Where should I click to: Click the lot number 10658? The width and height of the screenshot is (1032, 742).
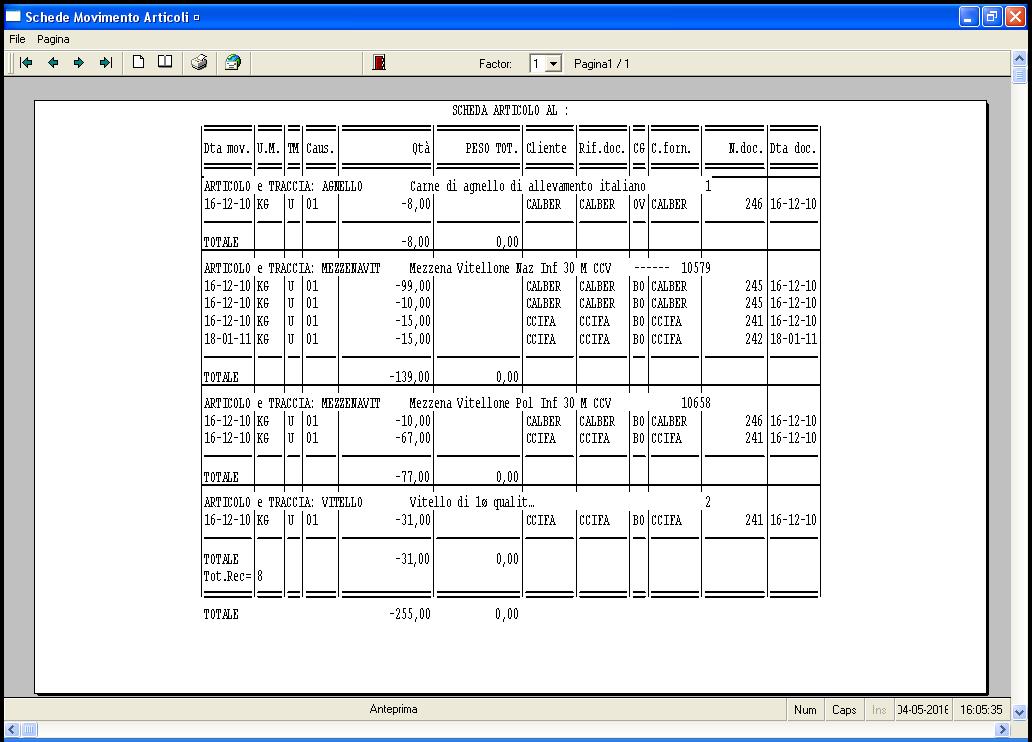click(696, 403)
